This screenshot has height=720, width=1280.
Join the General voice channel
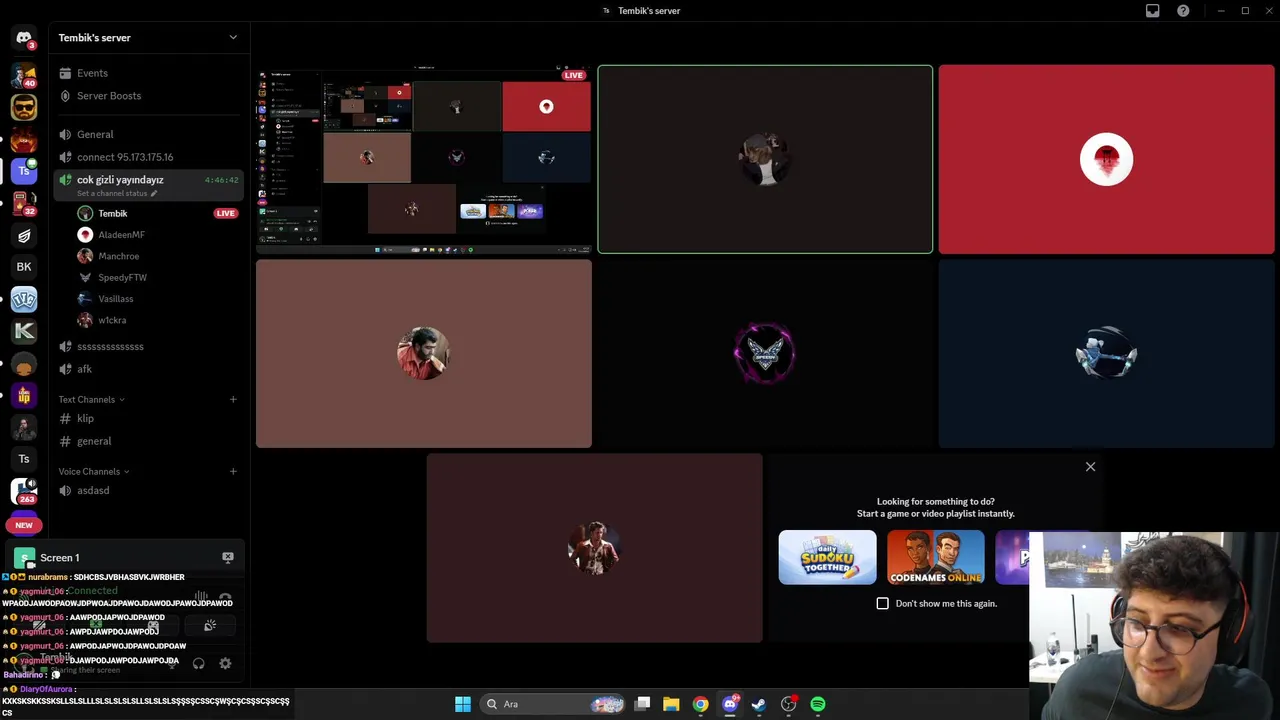point(148,135)
